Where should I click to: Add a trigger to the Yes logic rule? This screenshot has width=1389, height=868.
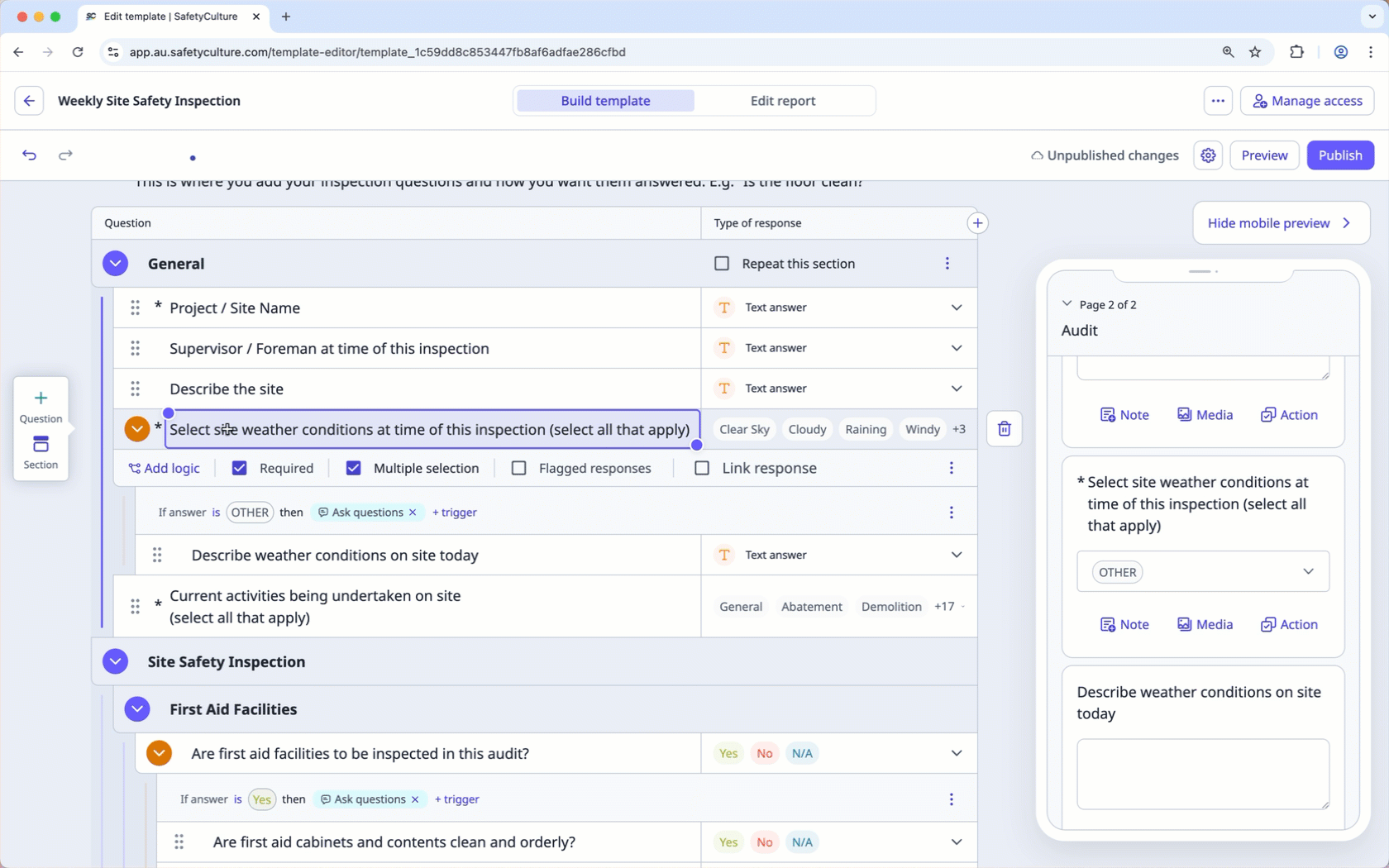click(x=457, y=799)
